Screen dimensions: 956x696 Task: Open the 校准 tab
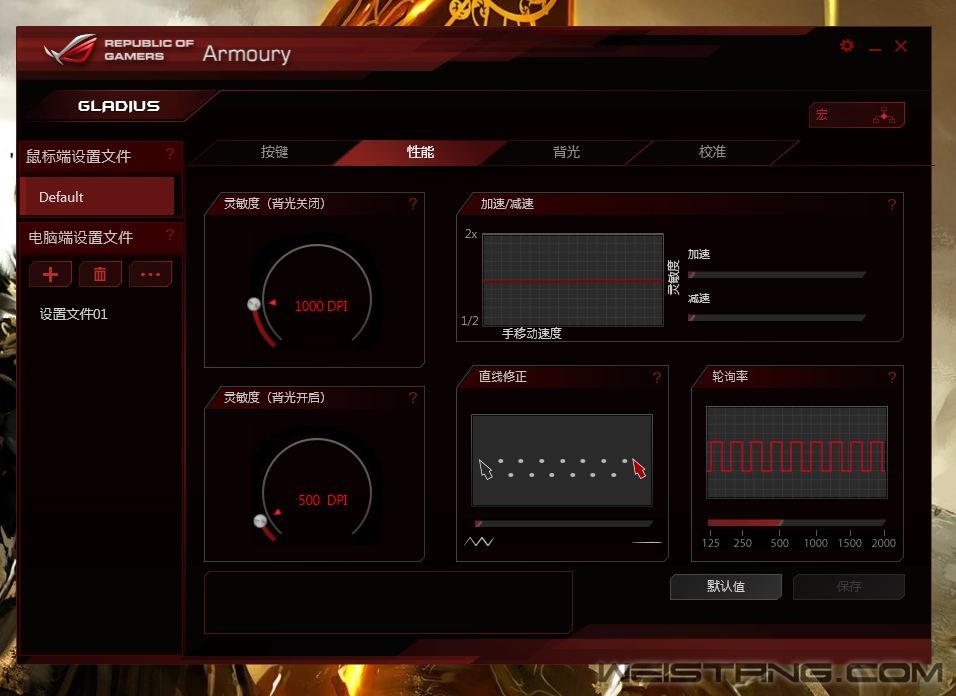(x=712, y=152)
